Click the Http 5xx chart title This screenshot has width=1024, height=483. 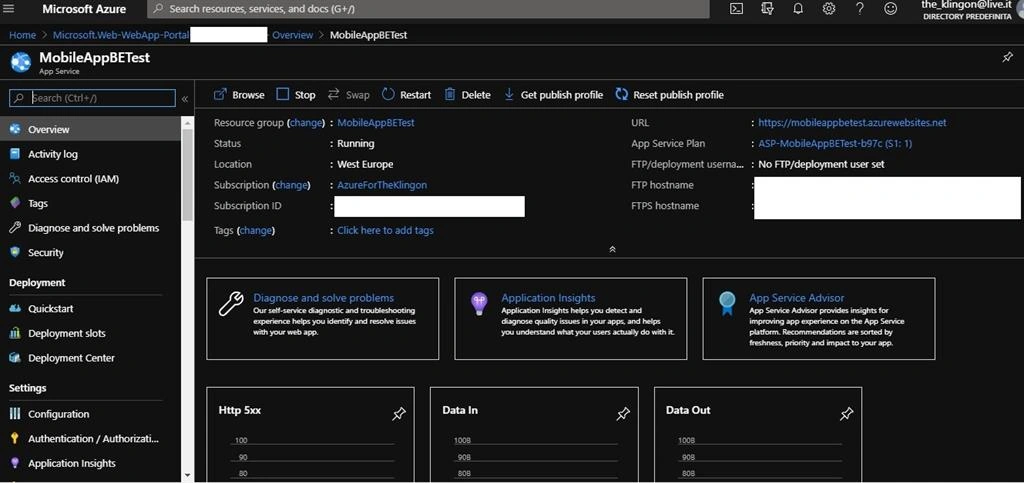pyautogui.click(x=240, y=411)
